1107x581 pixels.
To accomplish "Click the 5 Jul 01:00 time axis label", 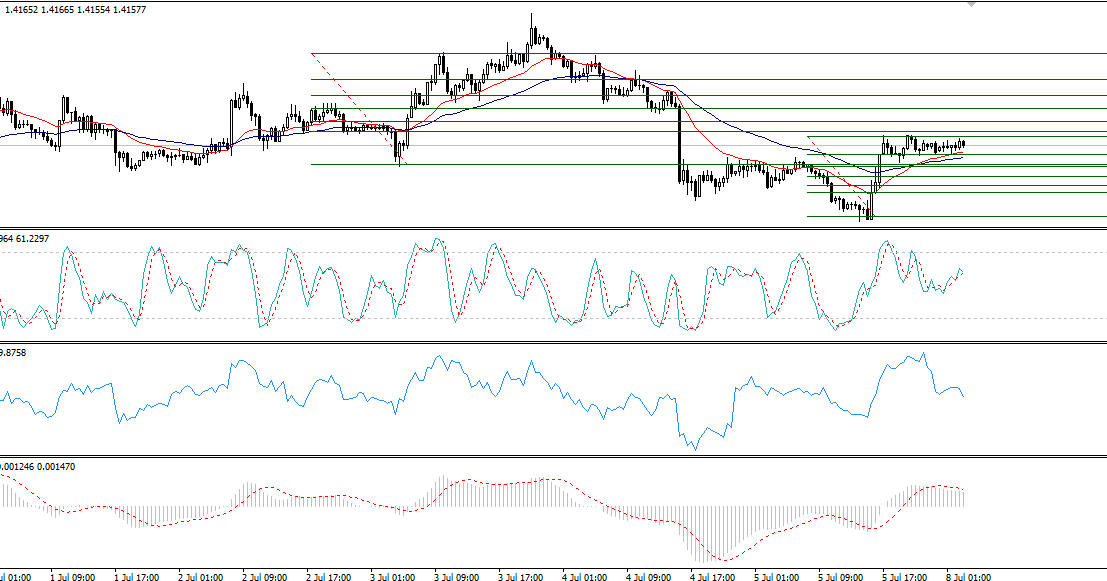I will pyautogui.click(x=777, y=577).
